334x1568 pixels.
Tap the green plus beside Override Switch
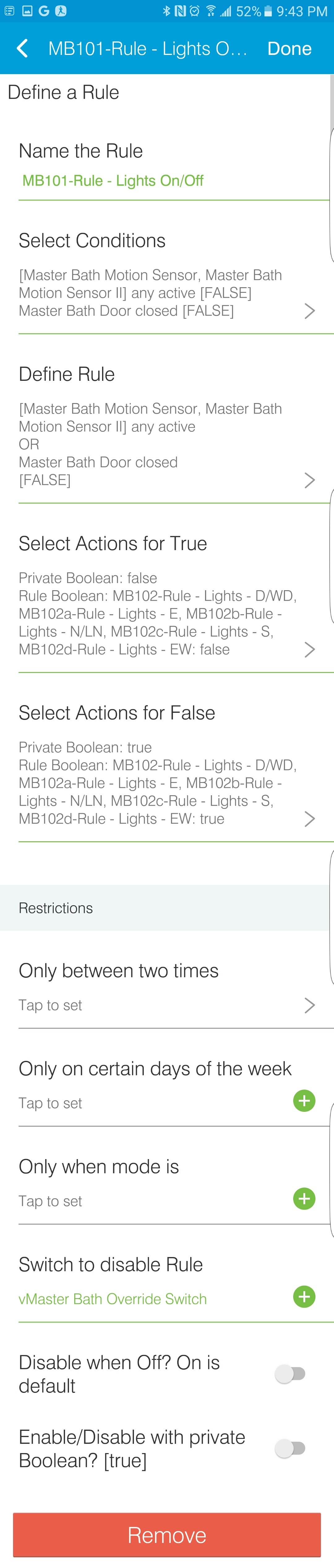tap(304, 1297)
